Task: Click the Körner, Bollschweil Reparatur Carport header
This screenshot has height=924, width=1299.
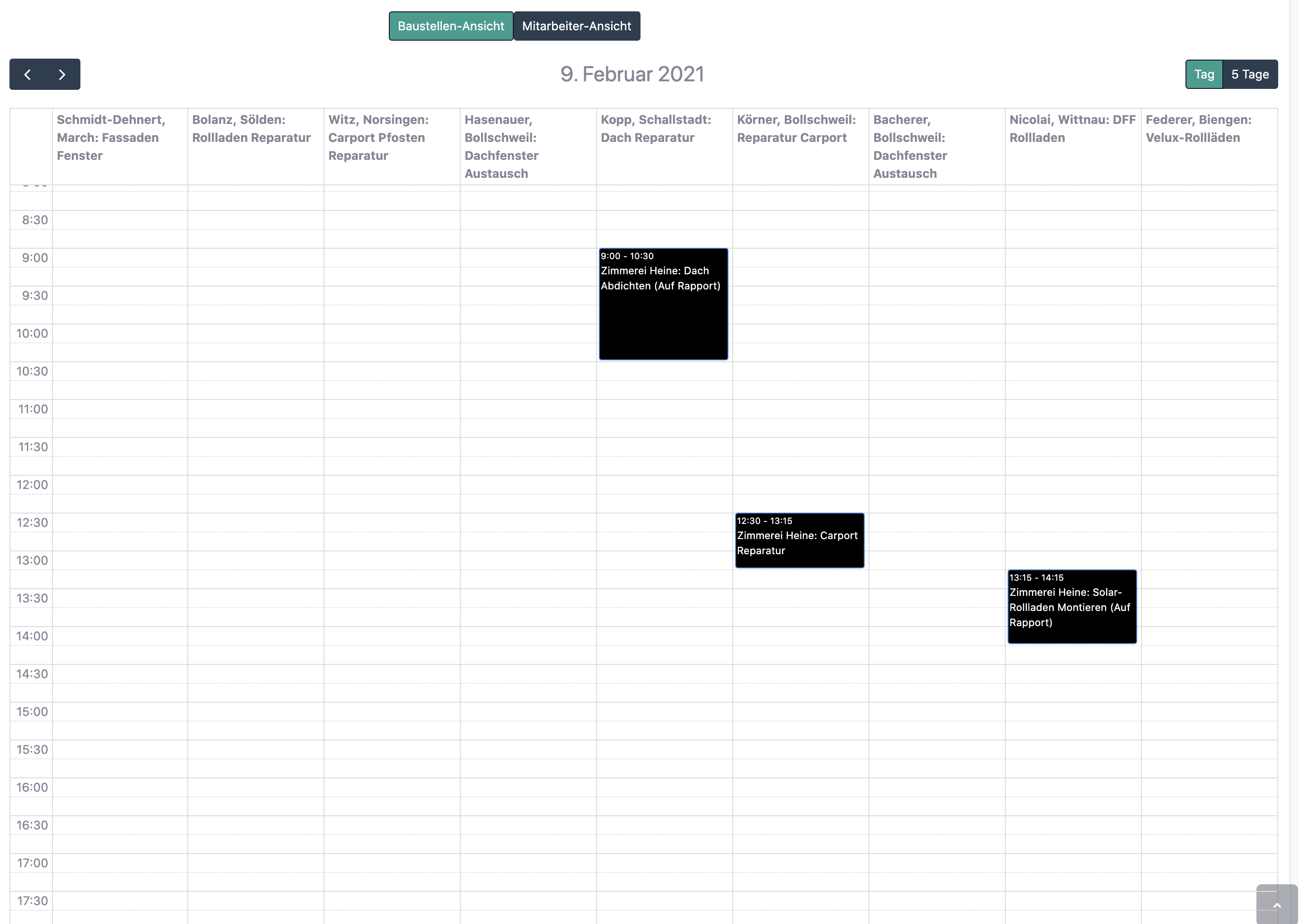Action: coord(796,129)
